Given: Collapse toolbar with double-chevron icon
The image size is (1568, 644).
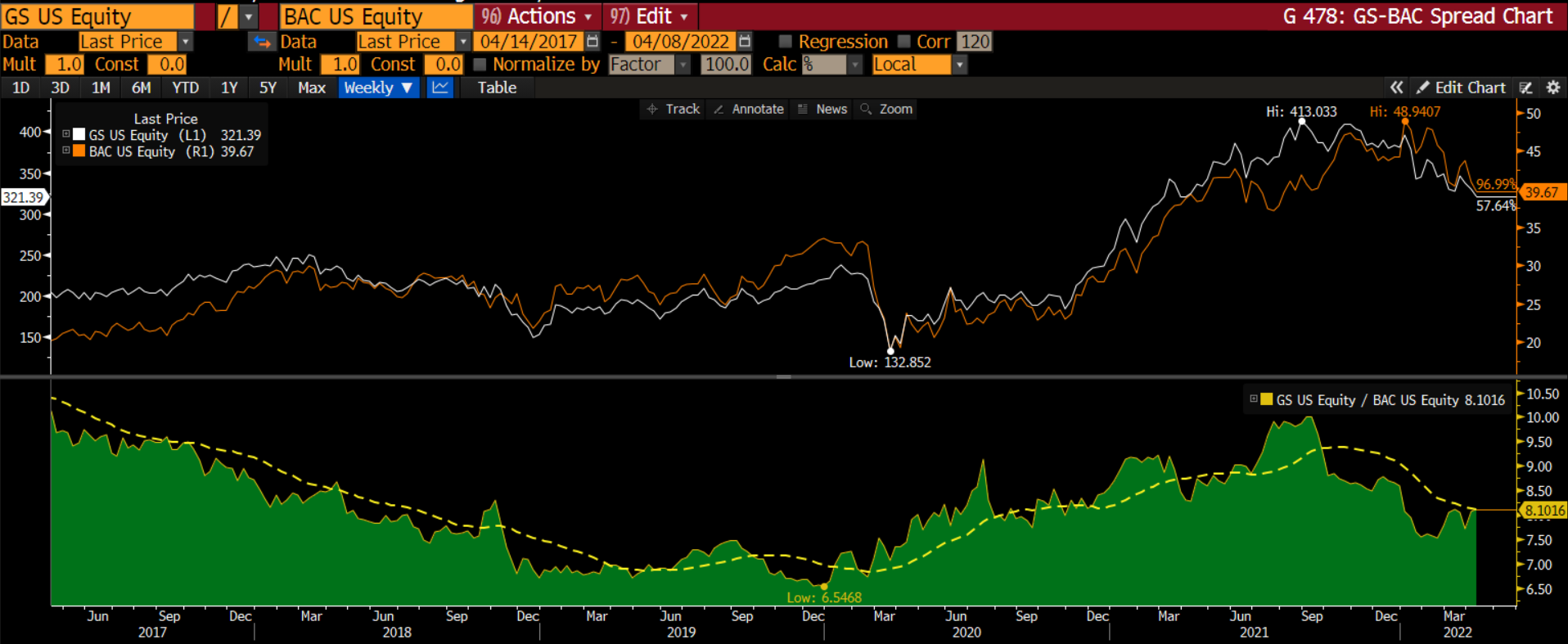Looking at the screenshot, I should [x=1396, y=88].
